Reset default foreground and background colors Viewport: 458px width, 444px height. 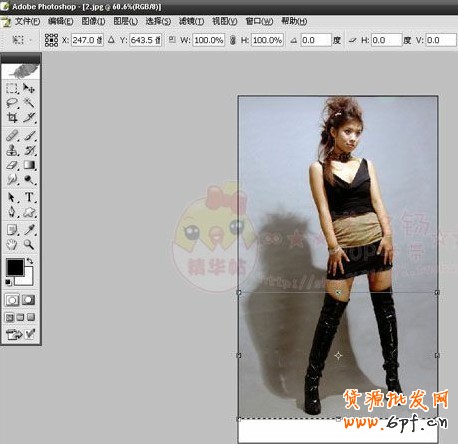tap(9, 283)
